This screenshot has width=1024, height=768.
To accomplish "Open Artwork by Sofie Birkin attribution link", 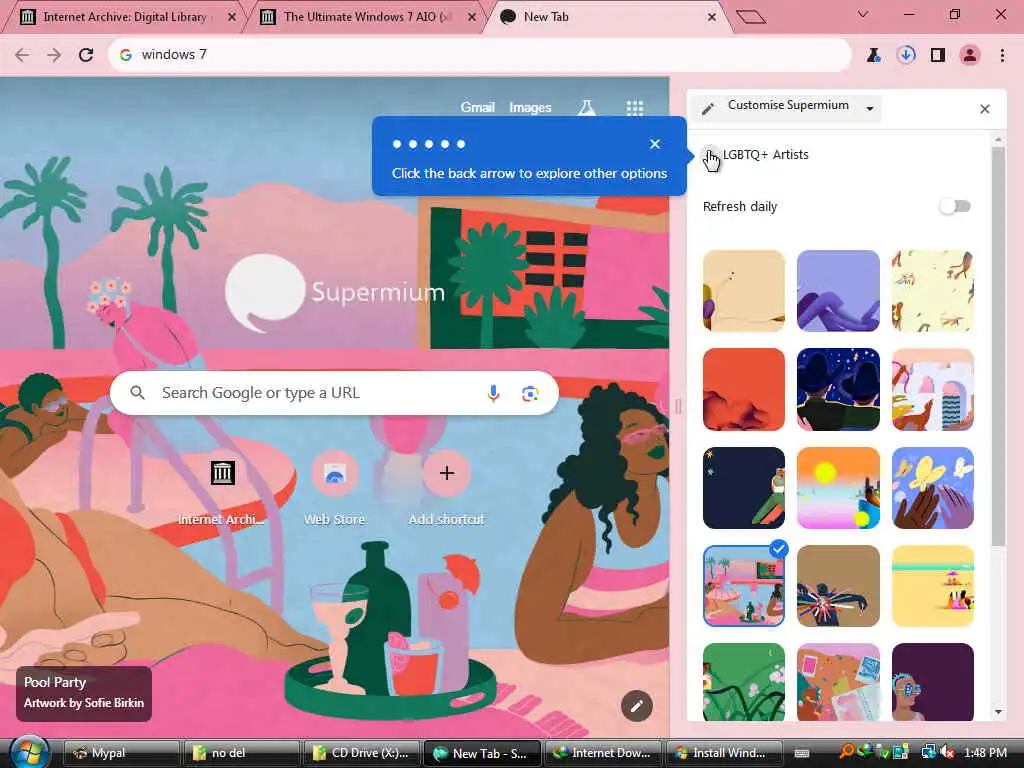I will (x=84, y=703).
